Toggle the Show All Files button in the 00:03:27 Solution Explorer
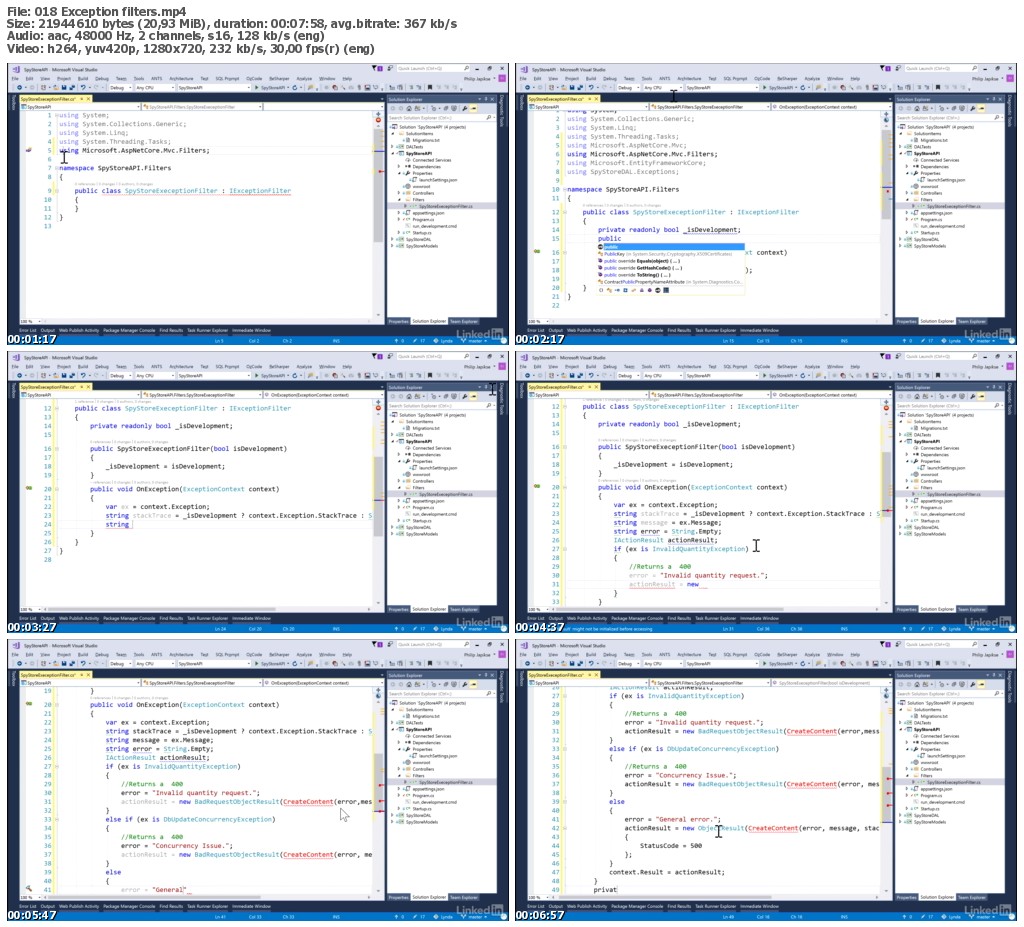This screenshot has height=927, width=1024. (x=454, y=397)
